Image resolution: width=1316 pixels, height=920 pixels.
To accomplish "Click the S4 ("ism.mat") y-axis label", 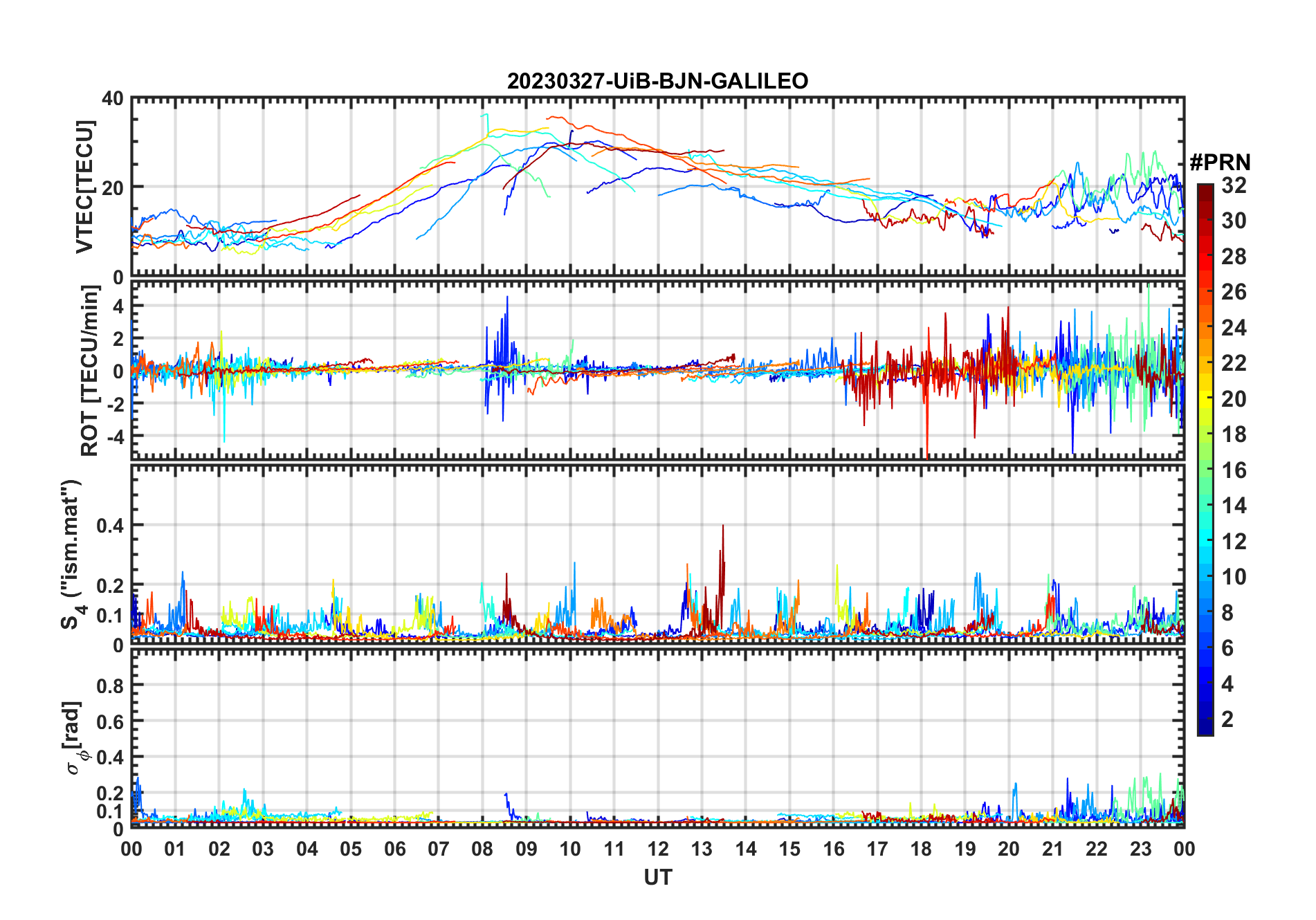I will point(72,555).
